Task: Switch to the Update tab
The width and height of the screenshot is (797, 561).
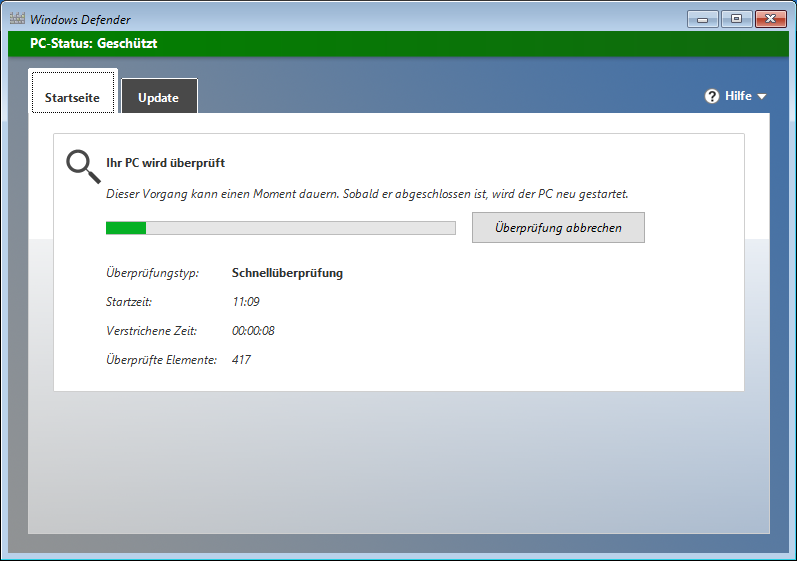Action: pos(159,97)
